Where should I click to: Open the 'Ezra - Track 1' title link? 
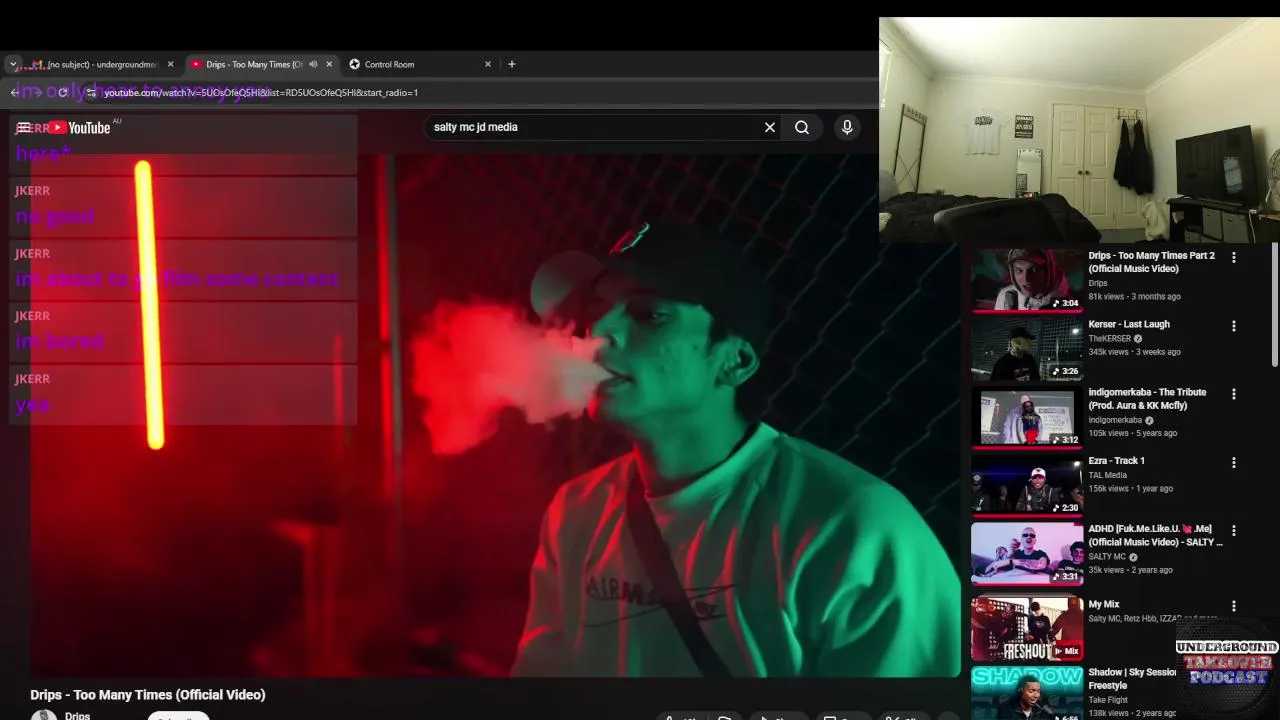tap(1117, 461)
